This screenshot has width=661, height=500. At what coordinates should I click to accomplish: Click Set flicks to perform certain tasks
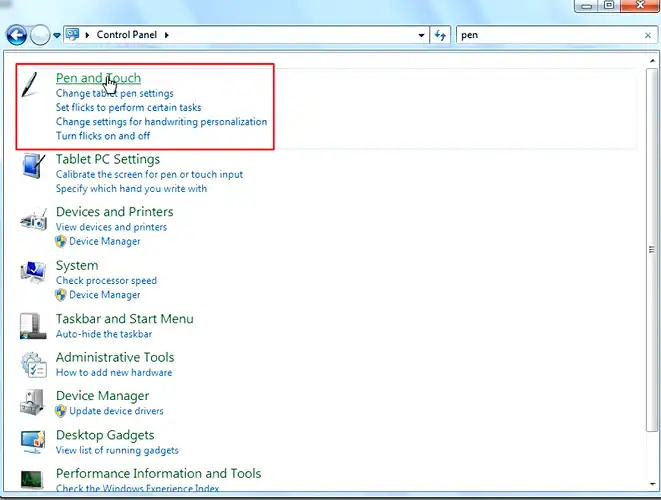(x=129, y=108)
